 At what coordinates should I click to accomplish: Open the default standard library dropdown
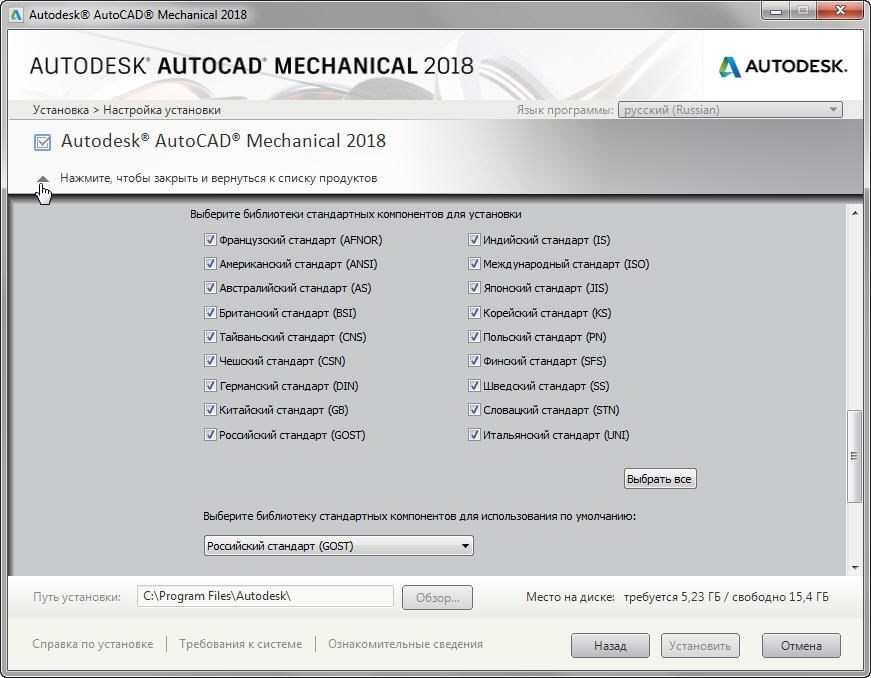tap(338, 546)
